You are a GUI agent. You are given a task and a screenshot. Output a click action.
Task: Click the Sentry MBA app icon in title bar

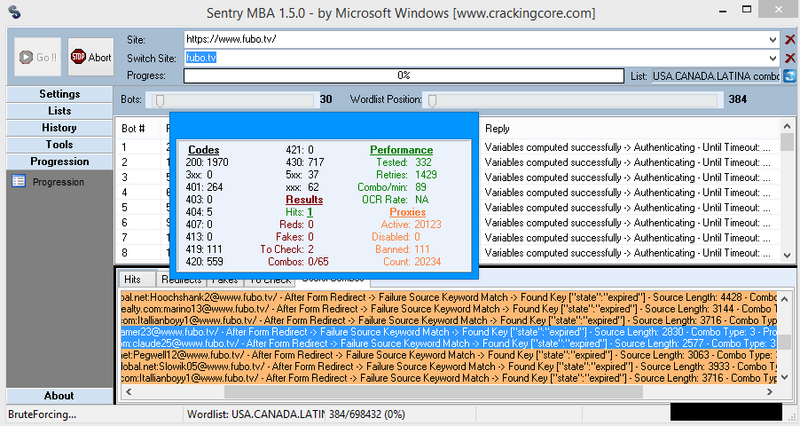[14, 12]
